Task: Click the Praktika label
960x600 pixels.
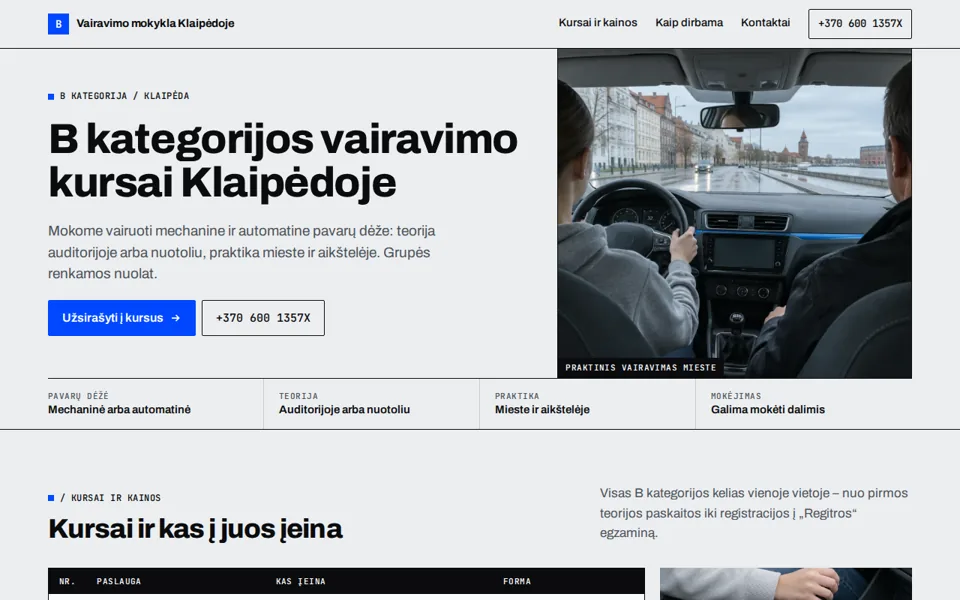Action: coord(517,396)
